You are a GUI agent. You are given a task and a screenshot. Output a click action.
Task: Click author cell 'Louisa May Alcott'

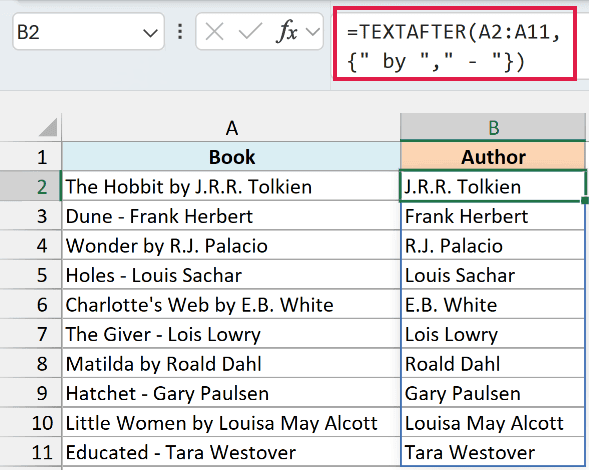click(x=493, y=422)
